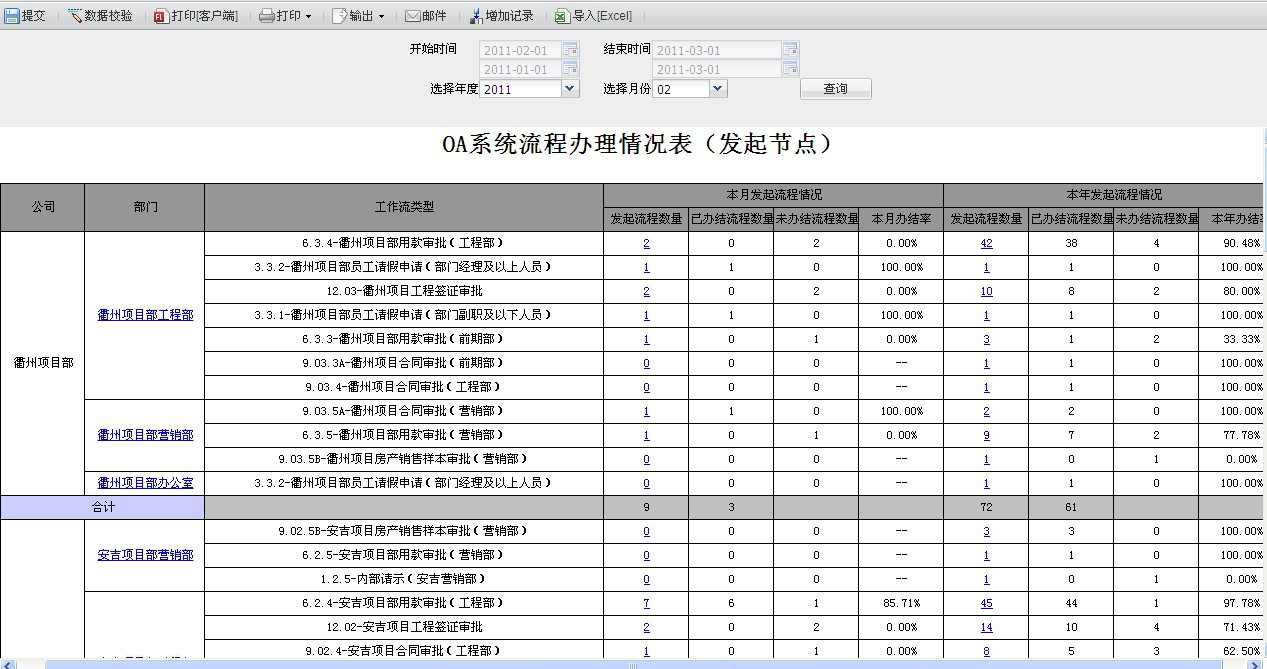Click the 衢州项目部 company cell

[43, 363]
